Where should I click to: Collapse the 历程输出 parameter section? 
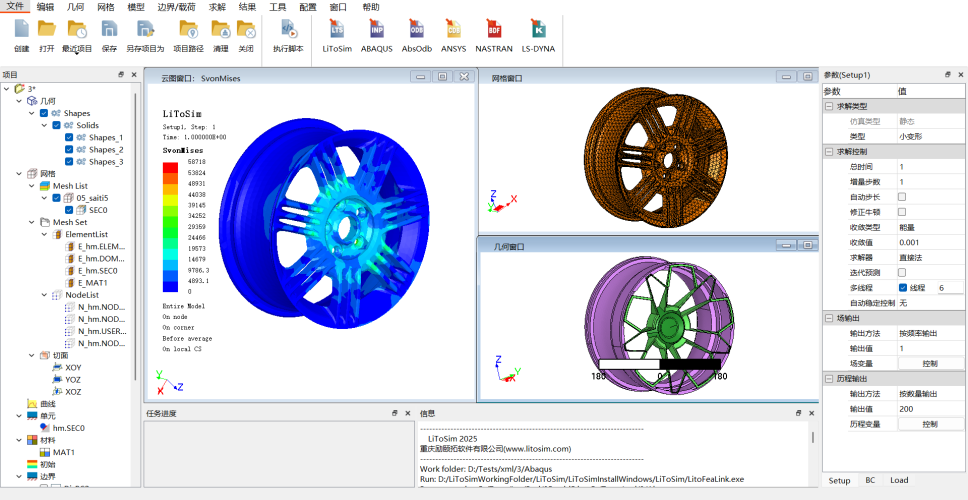click(x=829, y=378)
